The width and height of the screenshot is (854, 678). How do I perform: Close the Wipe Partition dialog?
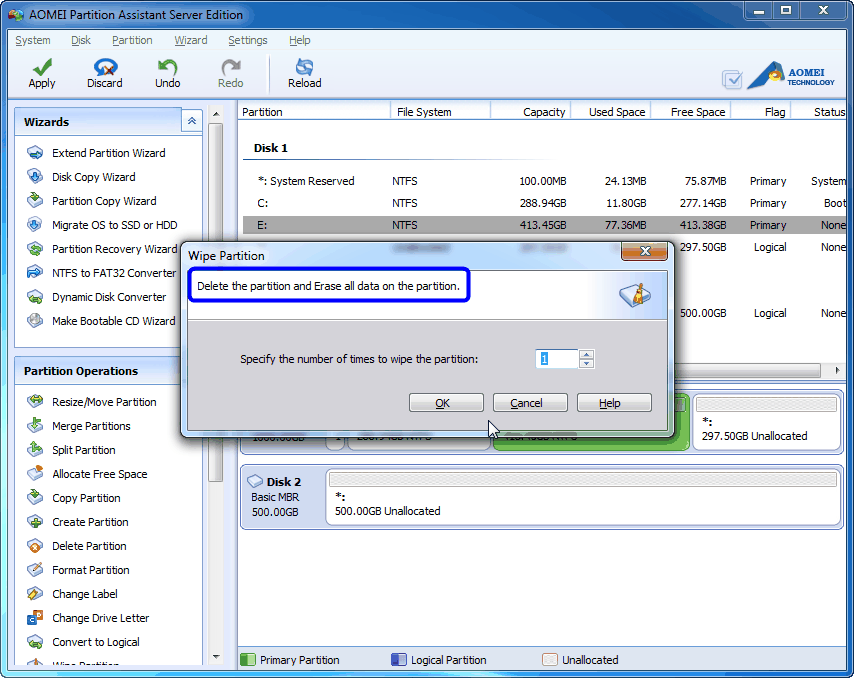pyautogui.click(x=644, y=251)
